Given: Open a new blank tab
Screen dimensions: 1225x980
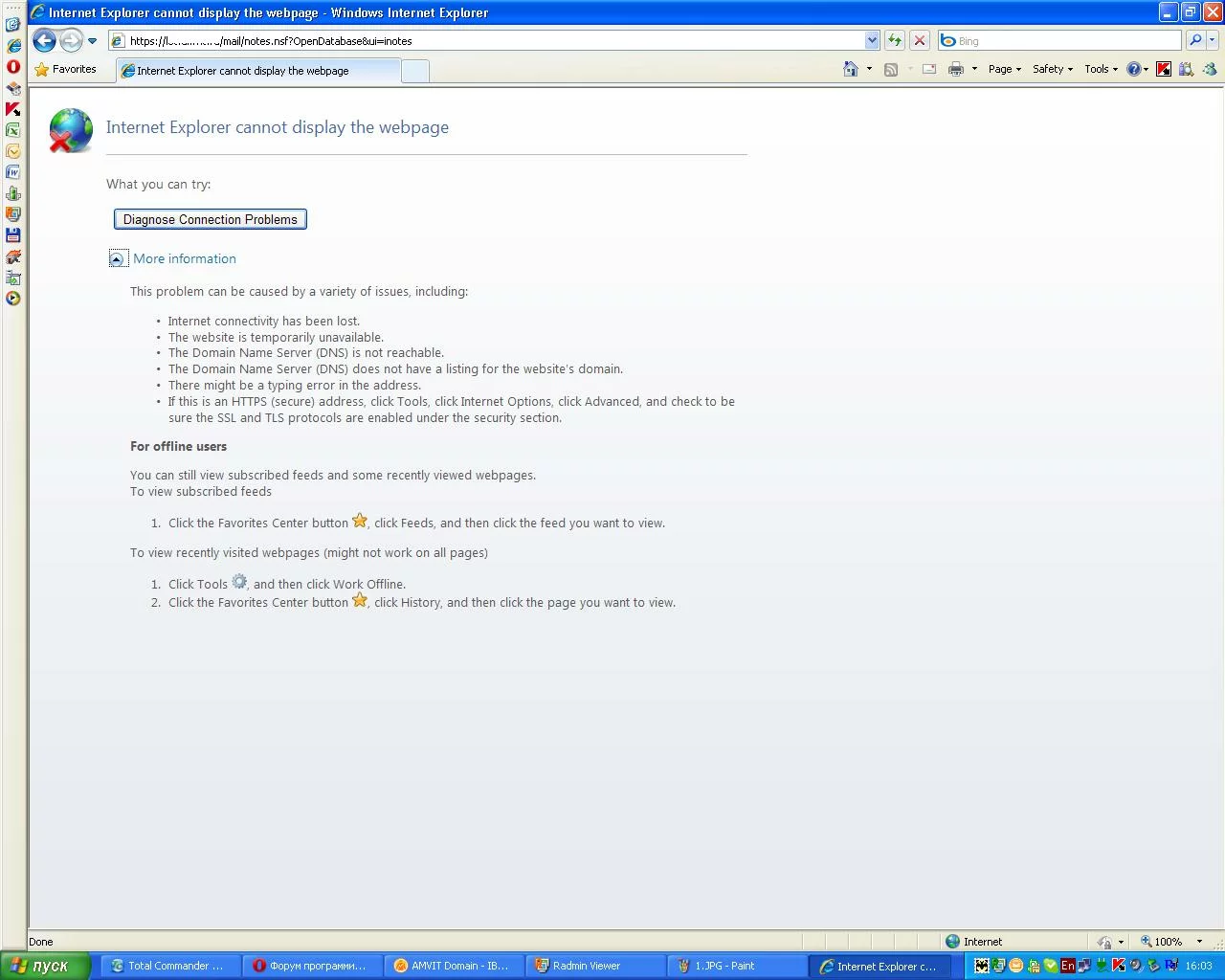Looking at the screenshot, I should (414, 71).
